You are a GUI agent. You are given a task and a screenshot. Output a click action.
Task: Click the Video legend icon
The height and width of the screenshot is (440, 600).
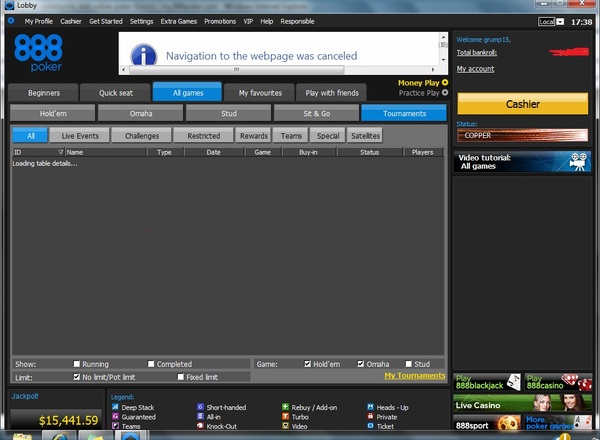285,425
